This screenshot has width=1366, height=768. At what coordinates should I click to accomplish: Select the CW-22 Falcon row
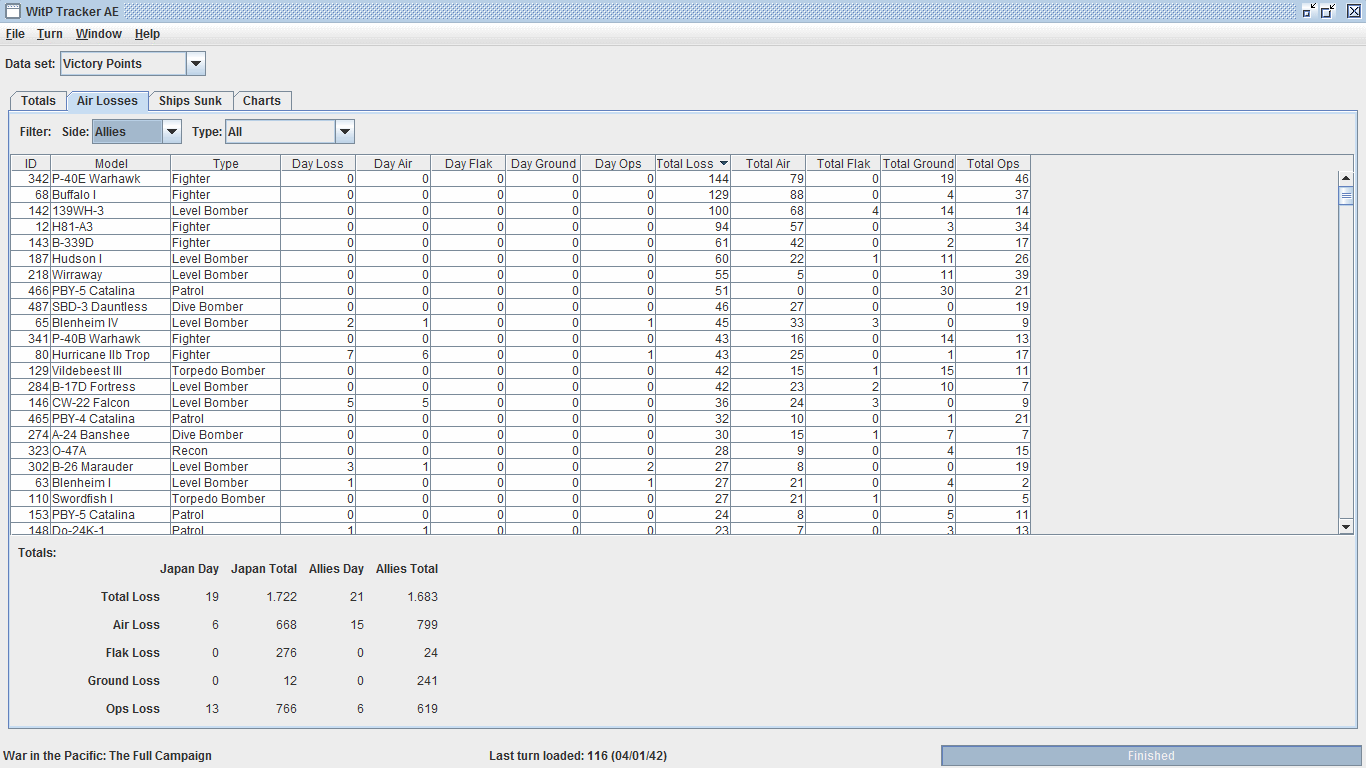[x=520, y=403]
